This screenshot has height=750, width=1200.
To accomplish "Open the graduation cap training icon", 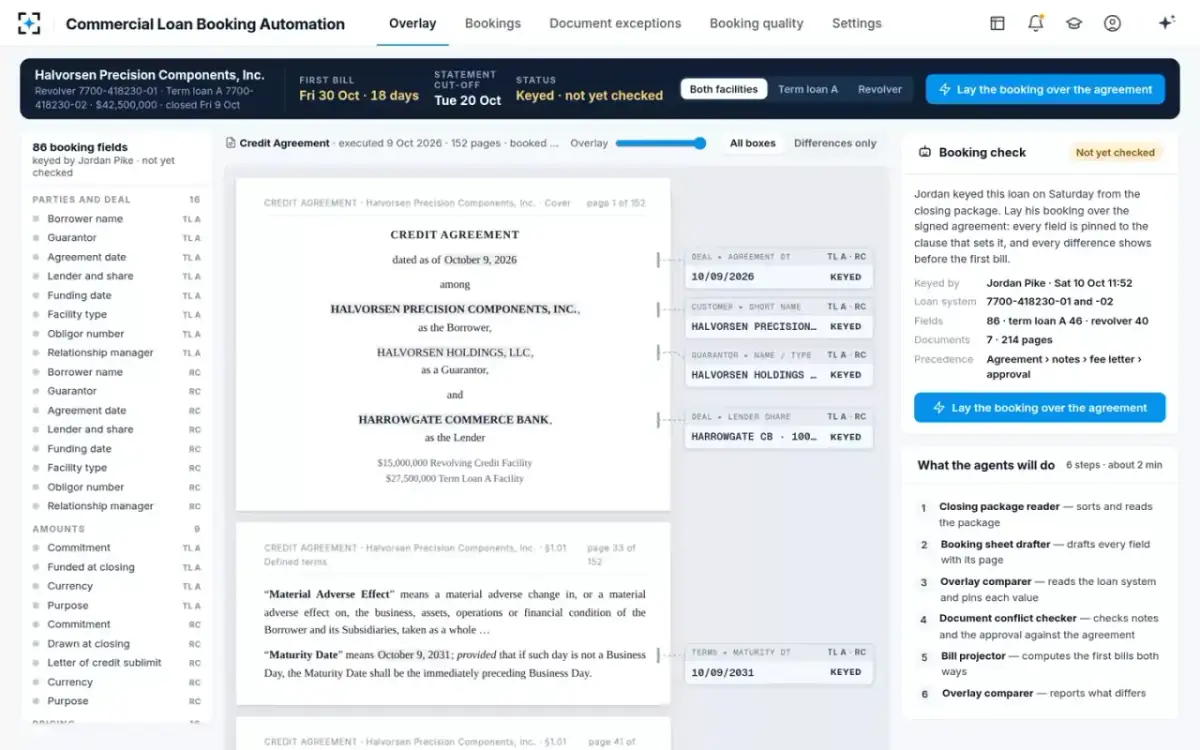I will 1074,23.
